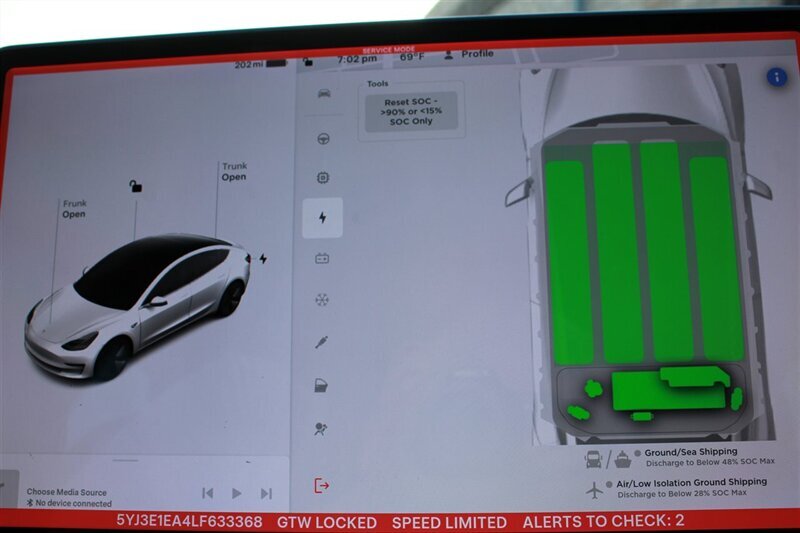
Task: Tap Choose Media Source
Action: pos(67,492)
